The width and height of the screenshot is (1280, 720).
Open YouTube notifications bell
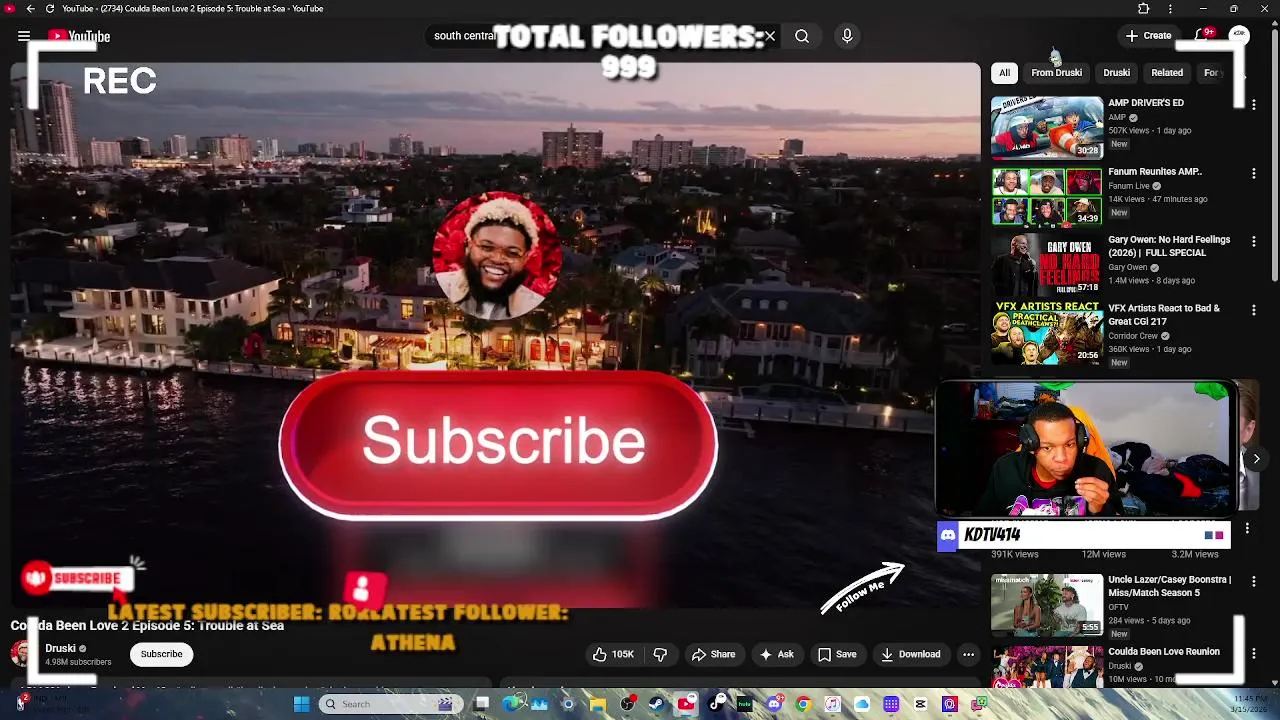tap(1203, 36)
